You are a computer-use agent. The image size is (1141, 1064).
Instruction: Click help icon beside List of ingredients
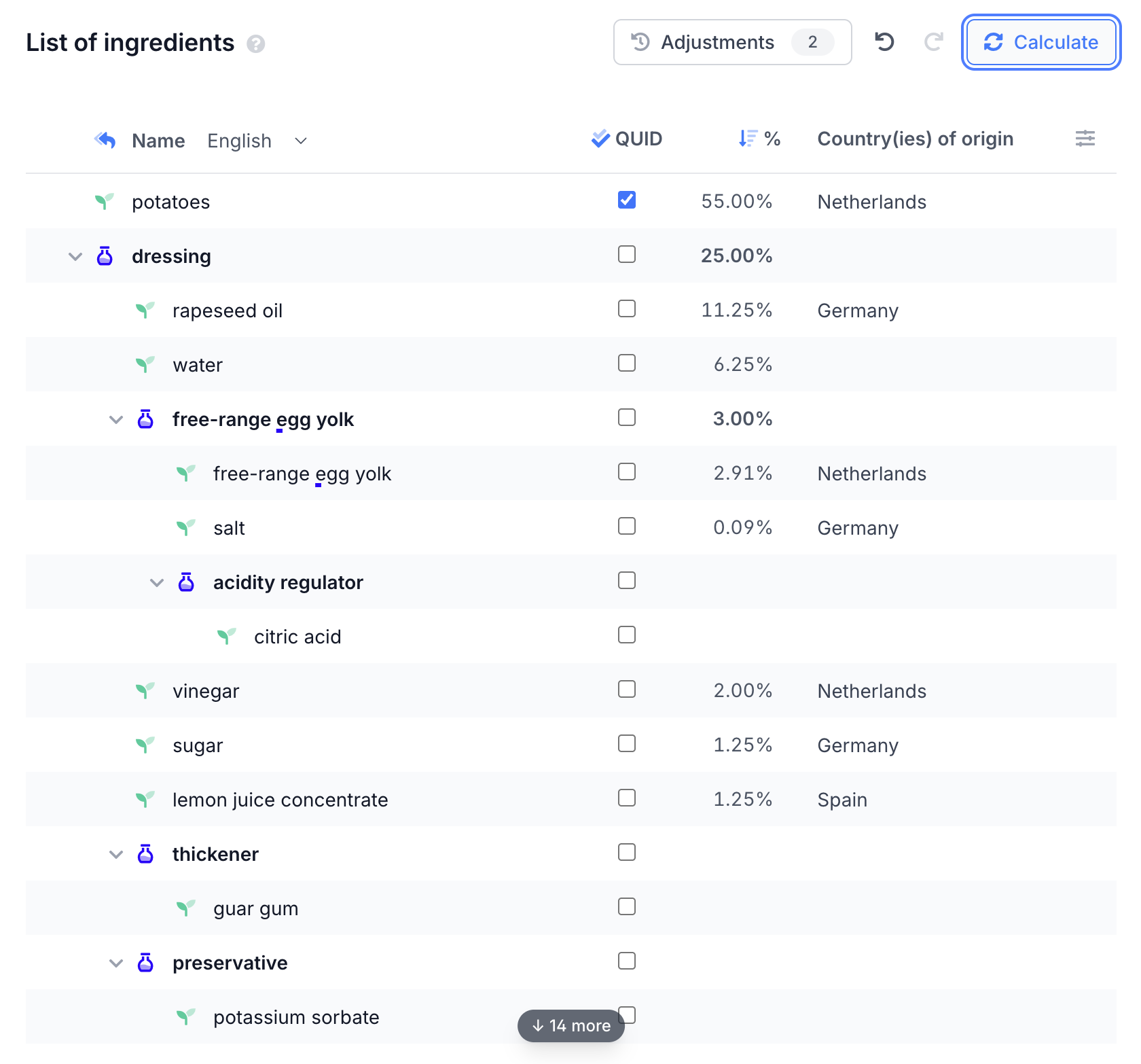tap(255, 44)
